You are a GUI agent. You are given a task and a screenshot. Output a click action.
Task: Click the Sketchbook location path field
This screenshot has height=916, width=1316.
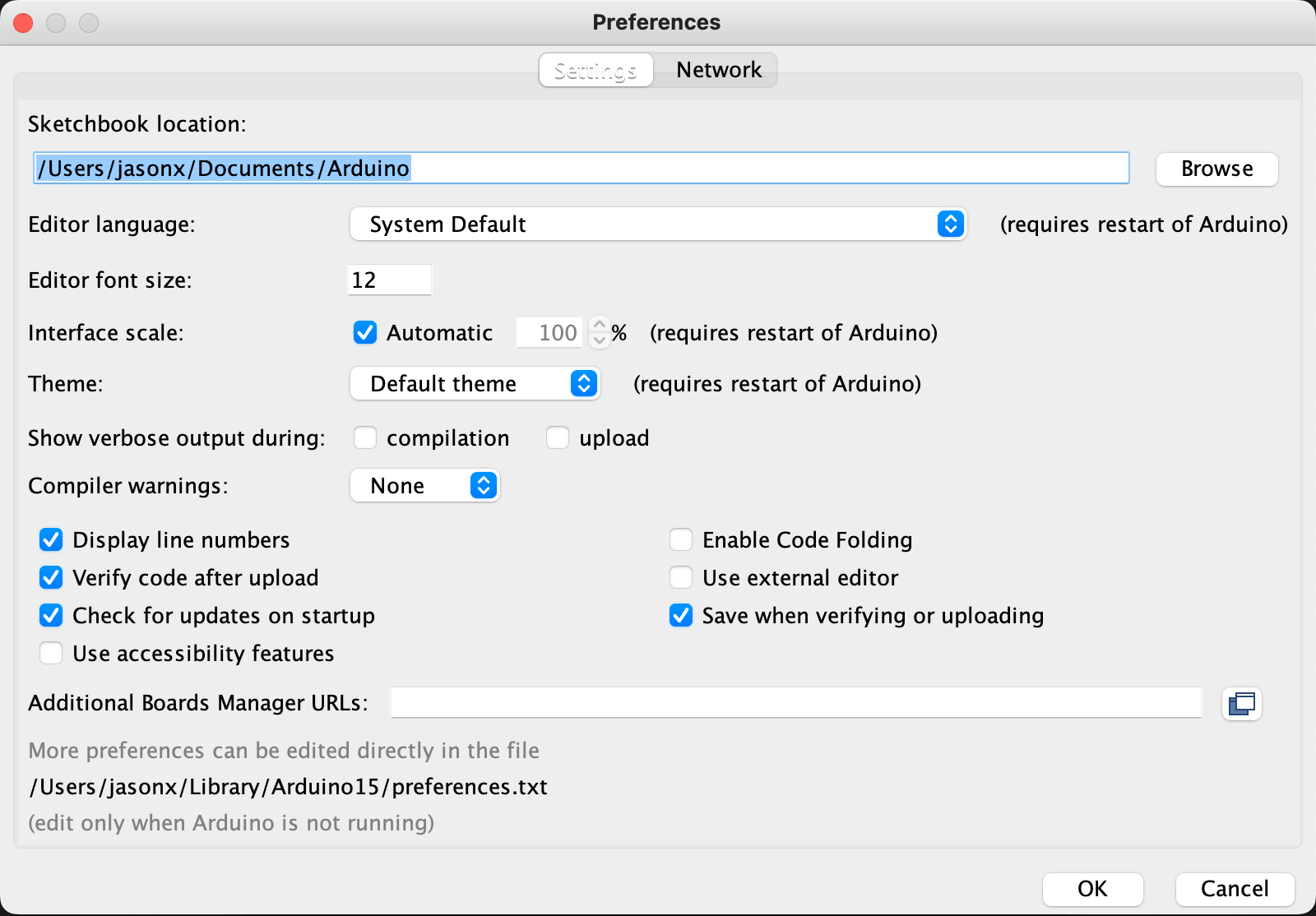(582, 168)
